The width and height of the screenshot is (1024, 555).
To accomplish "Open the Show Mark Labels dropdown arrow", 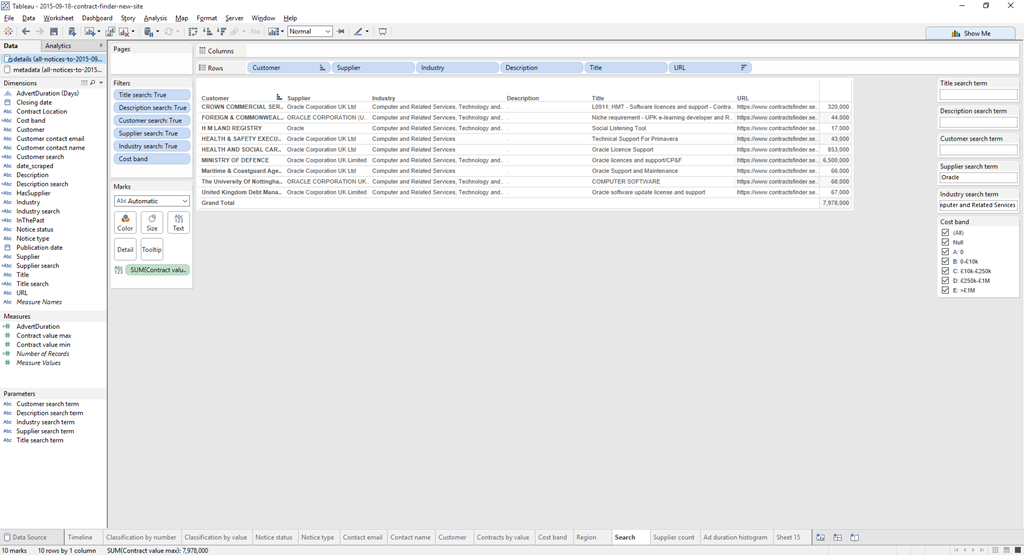I will [x=282, y=31].
